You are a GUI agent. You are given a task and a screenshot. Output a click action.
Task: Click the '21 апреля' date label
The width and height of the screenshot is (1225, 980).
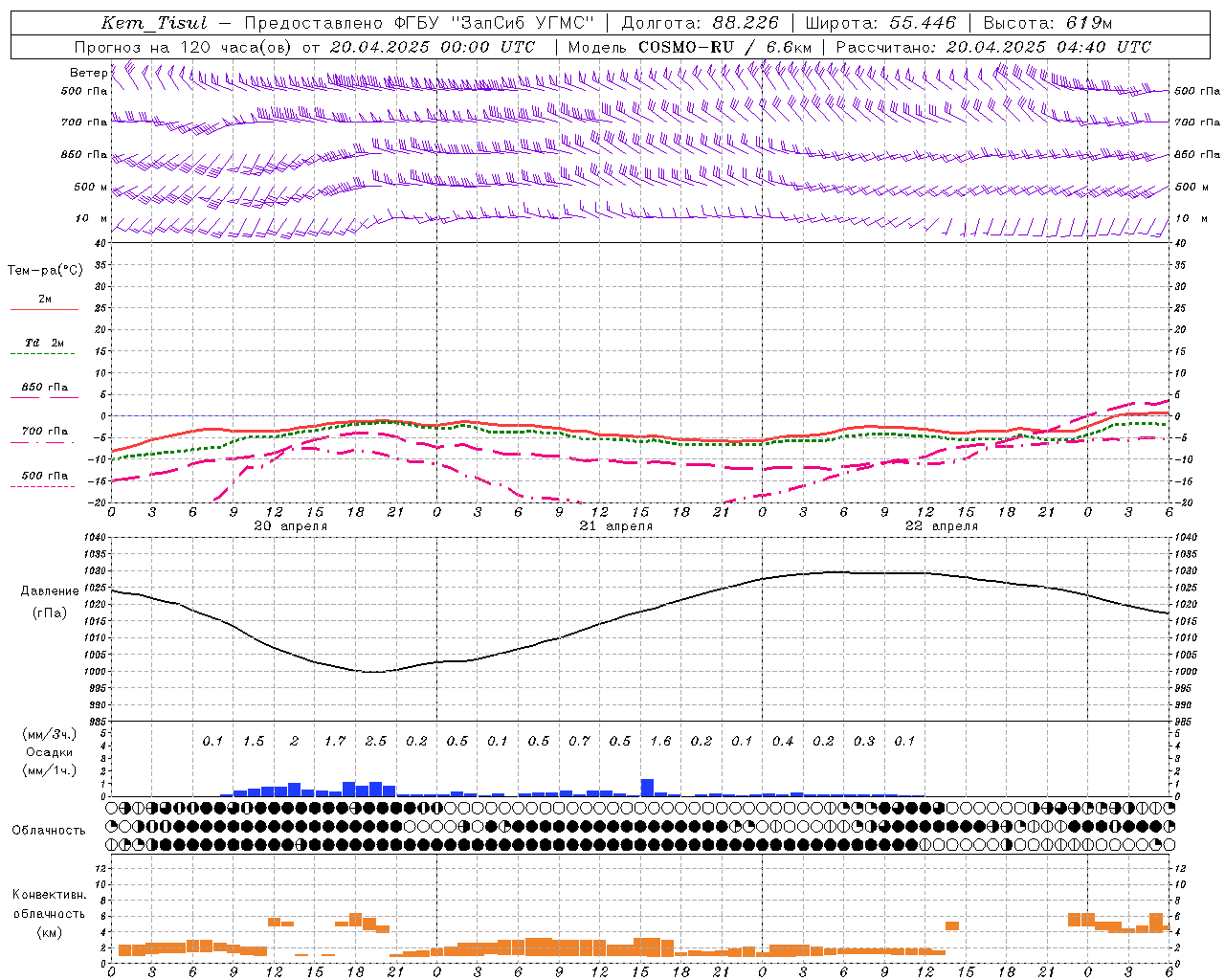point(616,526)
